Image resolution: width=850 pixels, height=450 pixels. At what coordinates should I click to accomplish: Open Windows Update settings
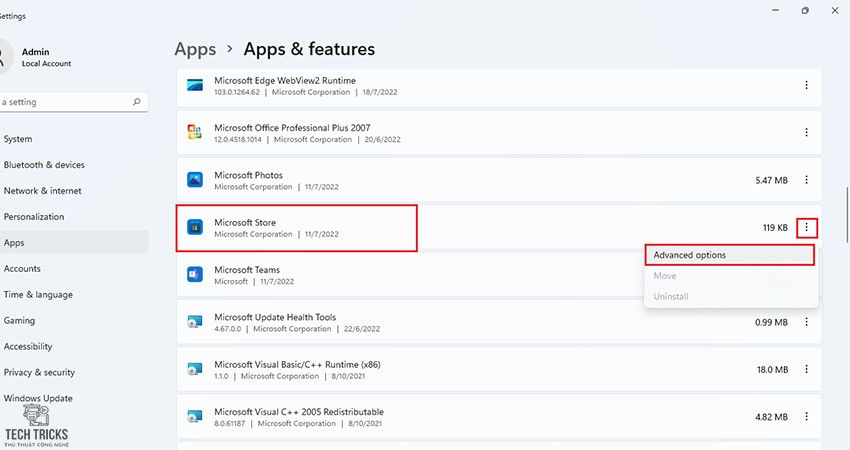tap(74, 398)
